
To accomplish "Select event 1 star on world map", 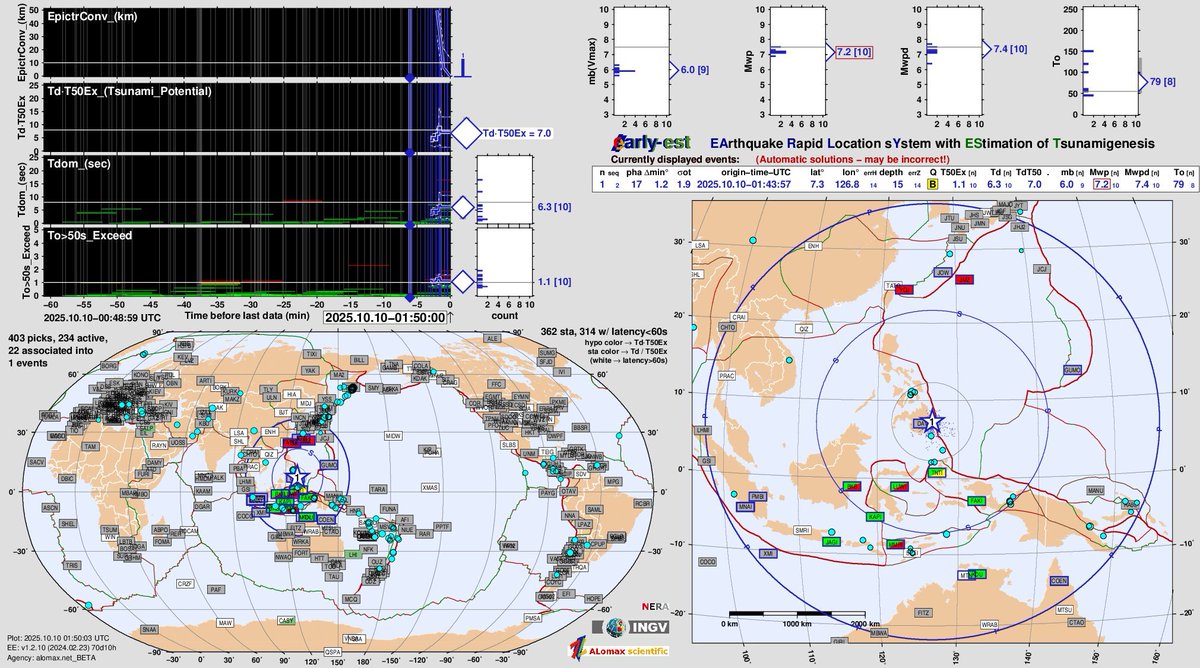I will [x=297, y=478].
